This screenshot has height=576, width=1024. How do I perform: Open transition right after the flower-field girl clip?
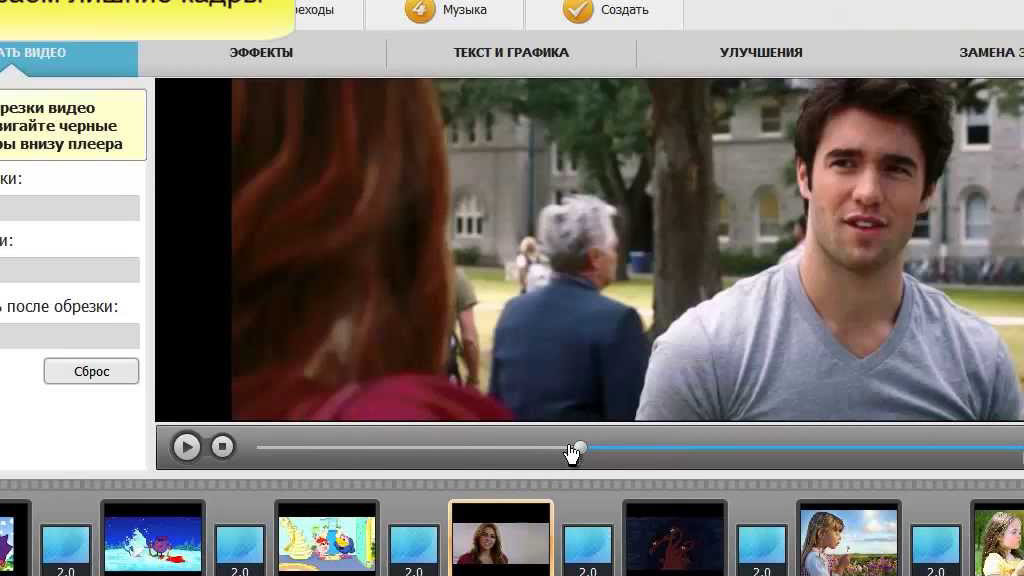(x=936, y=551)
